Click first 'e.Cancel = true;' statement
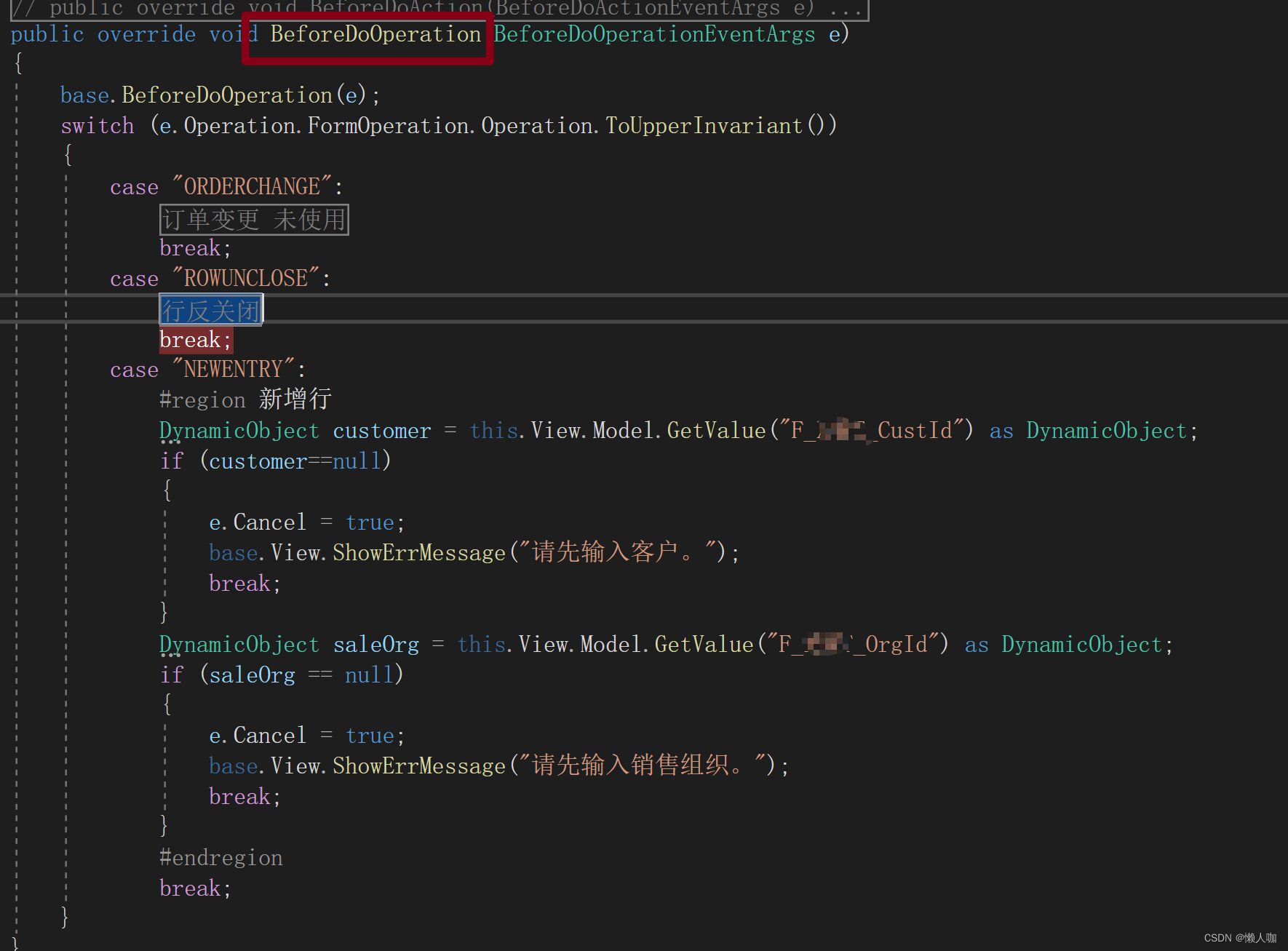1288x951 pixels. (307, 522)
